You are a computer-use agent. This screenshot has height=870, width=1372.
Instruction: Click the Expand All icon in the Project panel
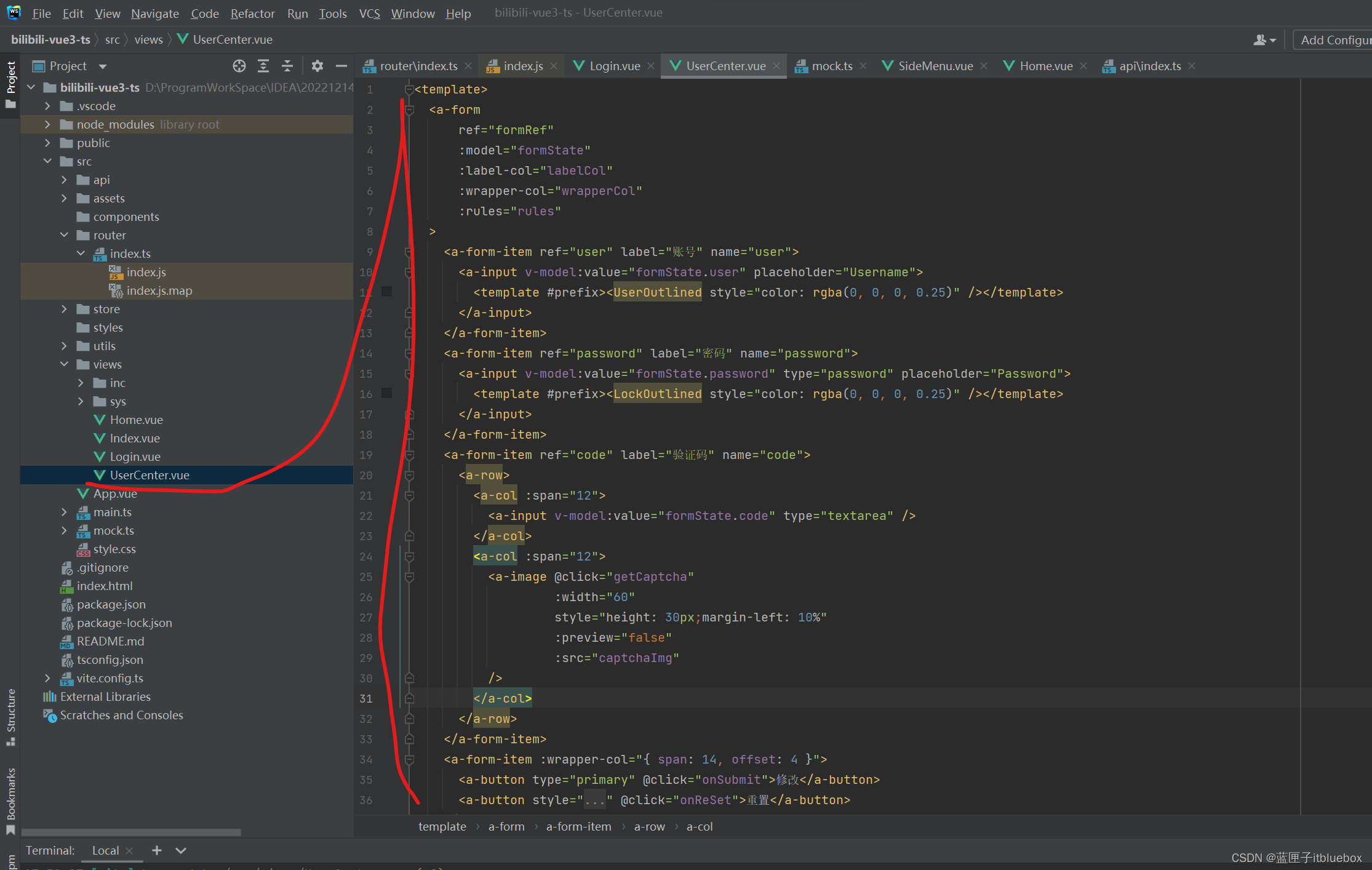263,66
